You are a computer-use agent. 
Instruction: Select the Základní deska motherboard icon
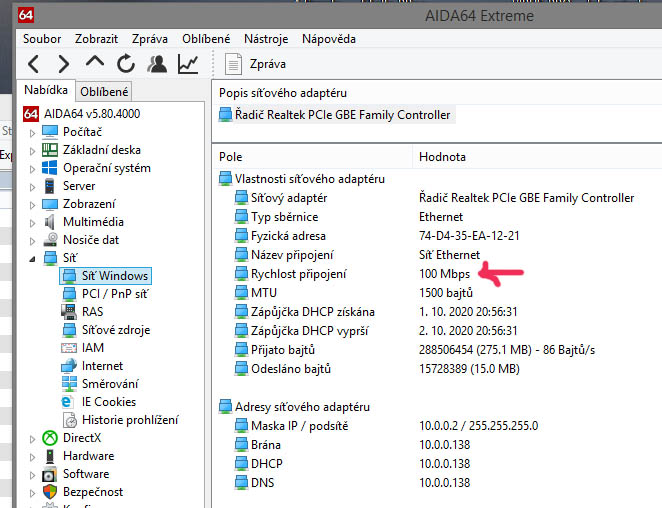click(x=50, y=149)
